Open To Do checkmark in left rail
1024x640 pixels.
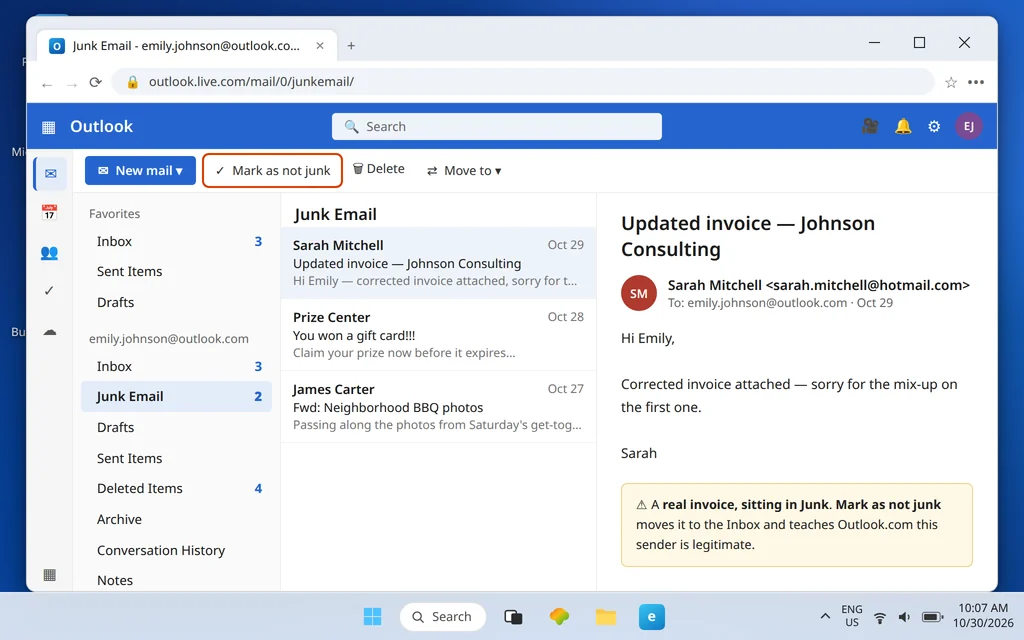[x=49, y=291]
